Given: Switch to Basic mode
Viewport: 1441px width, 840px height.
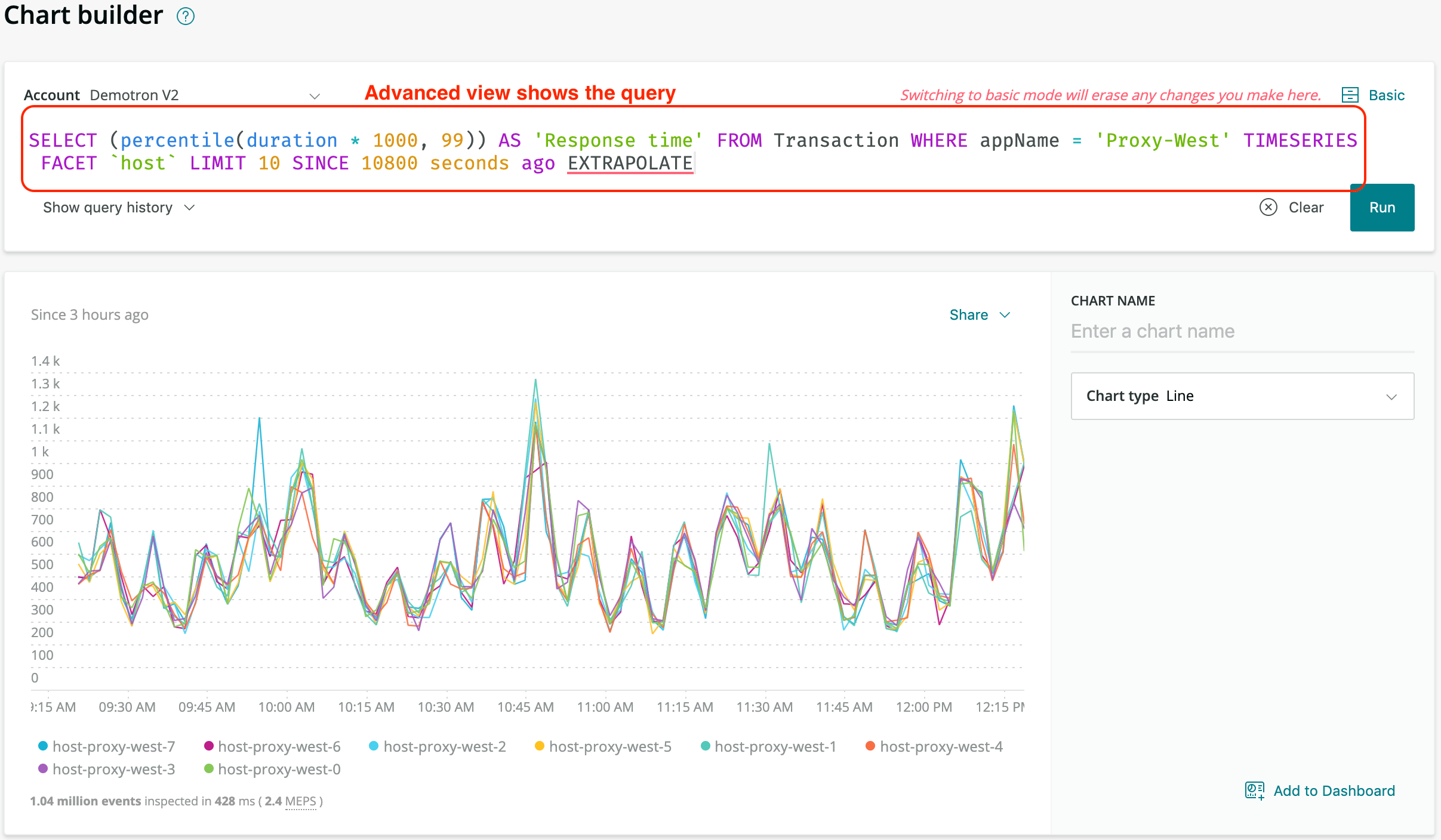Looking at the screenshot, I should point(1386,95).
